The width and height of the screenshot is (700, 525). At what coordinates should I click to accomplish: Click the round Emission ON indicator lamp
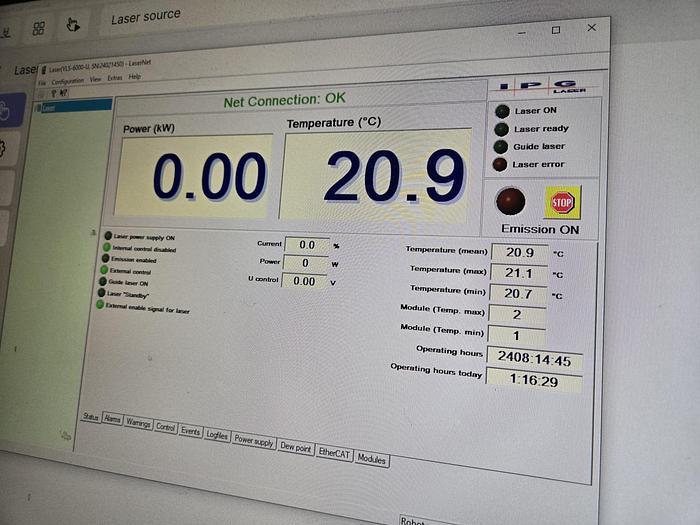click(511, 200)
